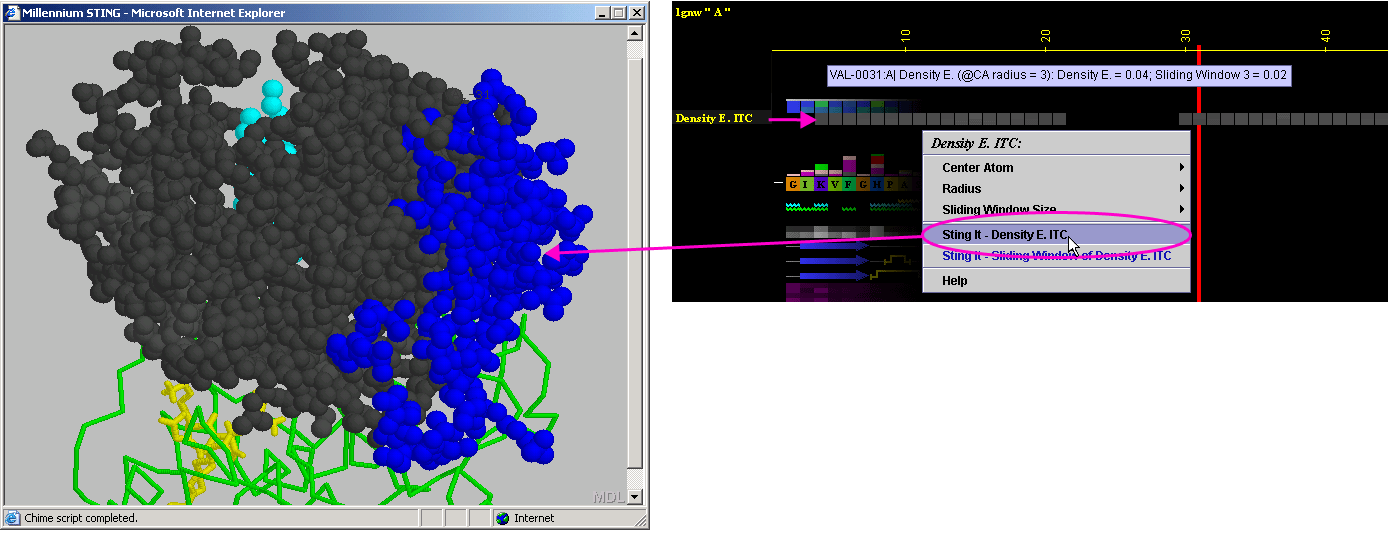Click ruler position 40 label

(1326, 35)
